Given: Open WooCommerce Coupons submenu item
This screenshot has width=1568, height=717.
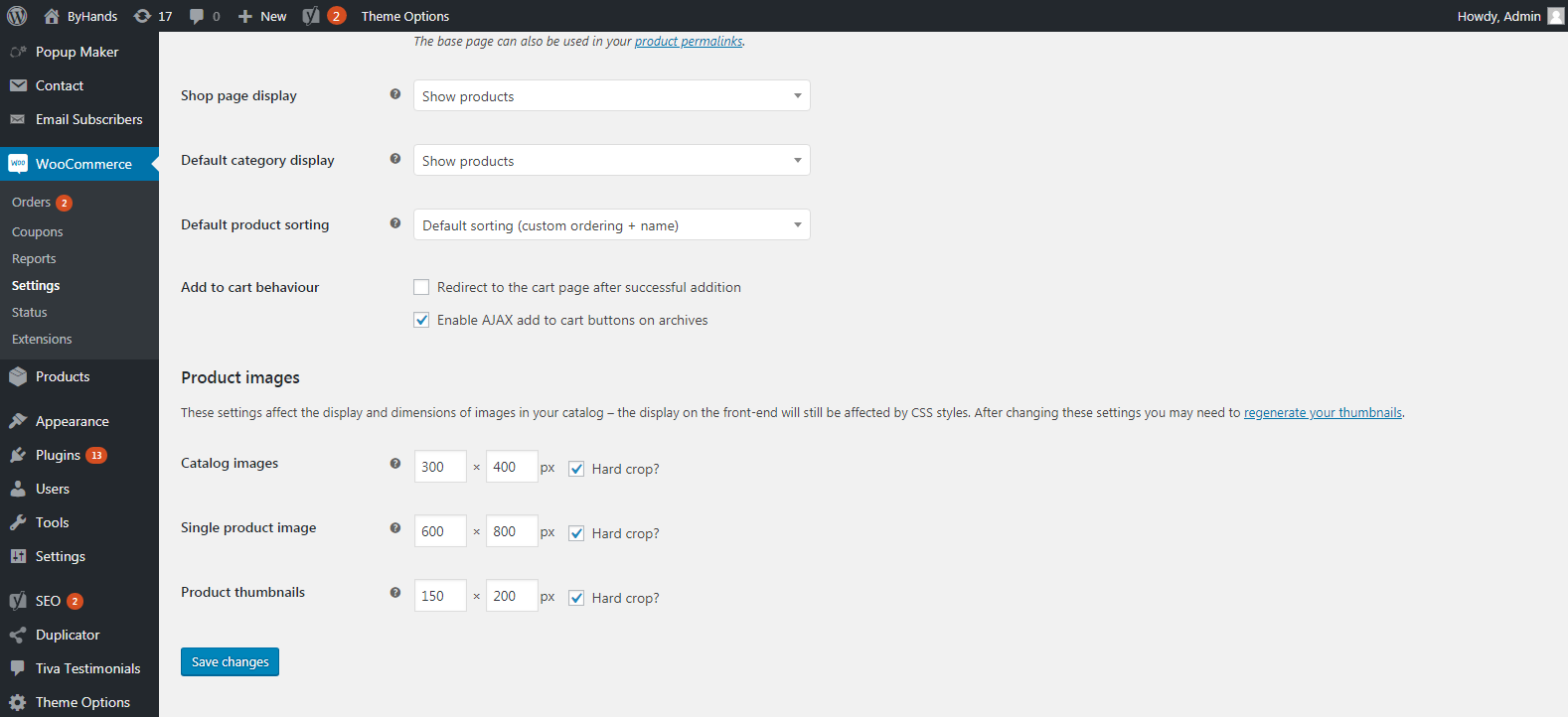Looking at the screenshot, I should 37,231.
